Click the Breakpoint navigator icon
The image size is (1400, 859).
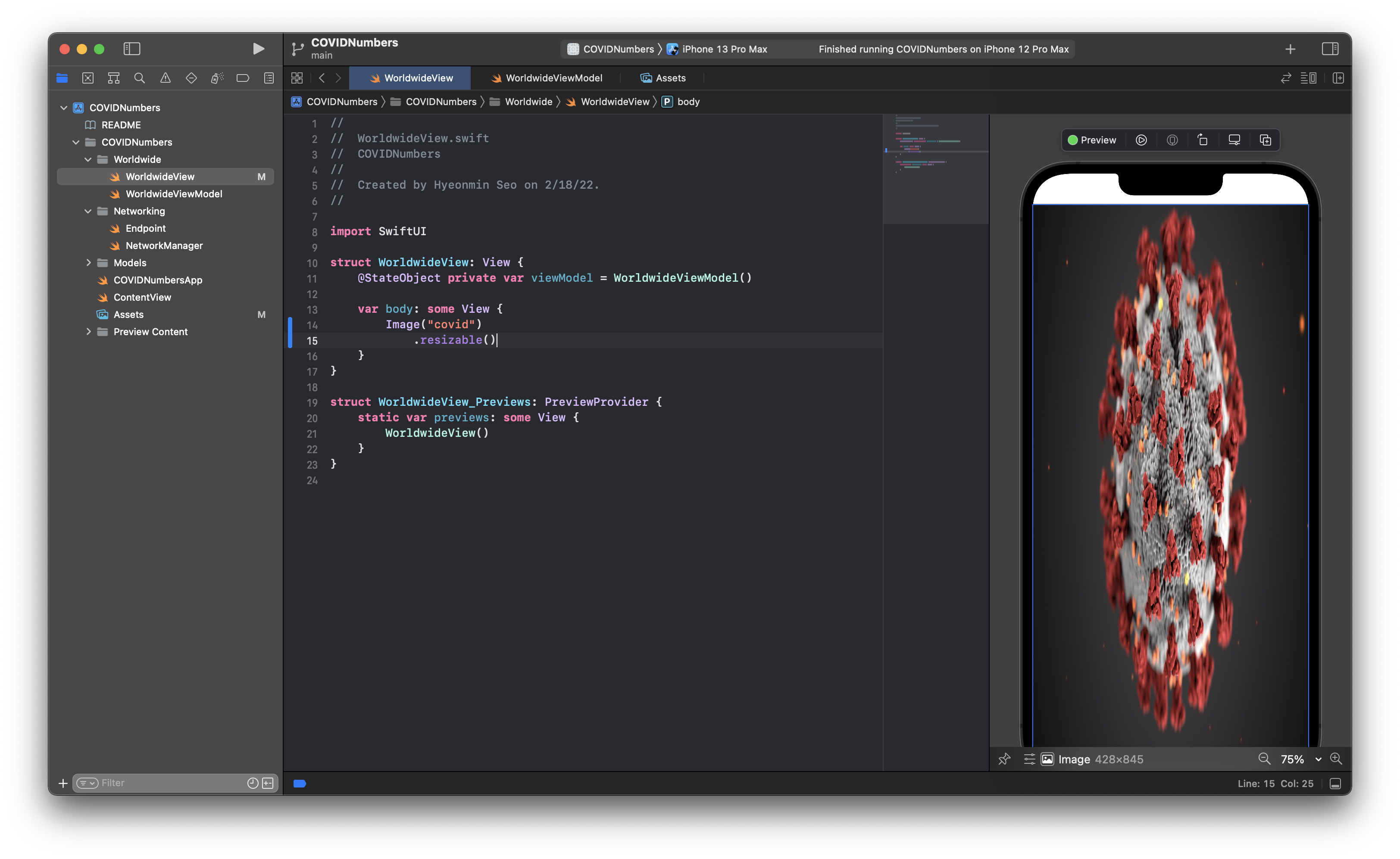point(243,78)
